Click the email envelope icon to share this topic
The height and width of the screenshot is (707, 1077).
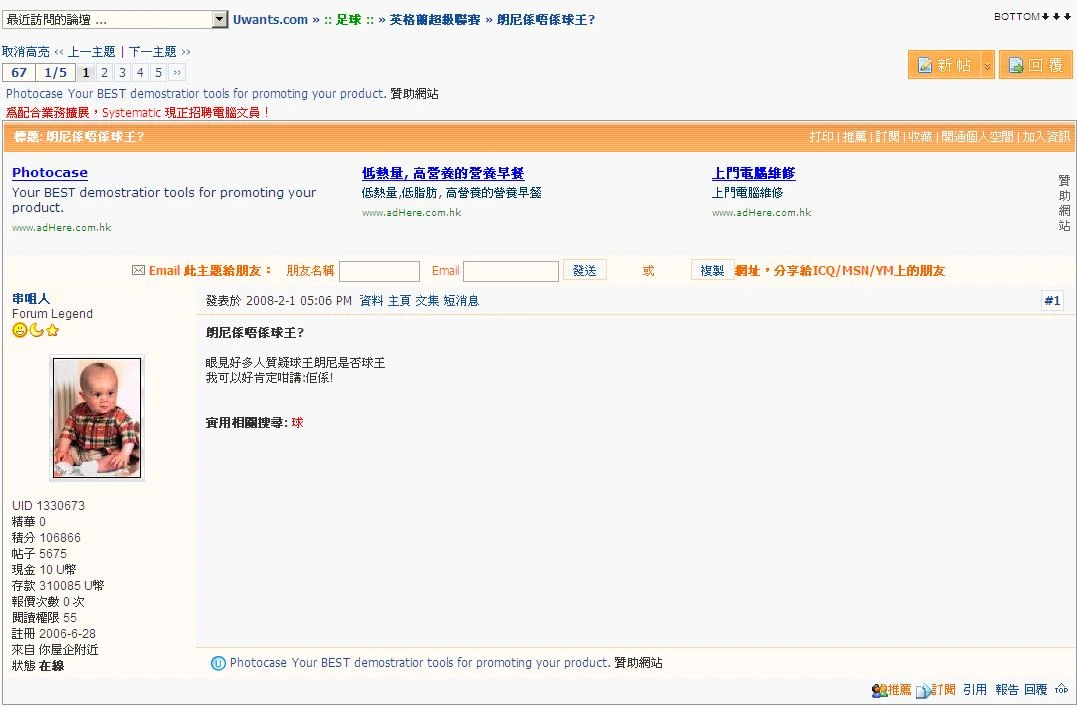point(136,270)
